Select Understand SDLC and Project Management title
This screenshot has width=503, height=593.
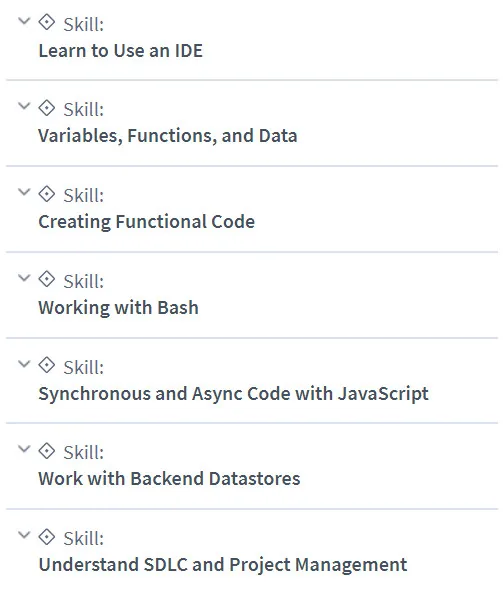click(x=223, y=565)
